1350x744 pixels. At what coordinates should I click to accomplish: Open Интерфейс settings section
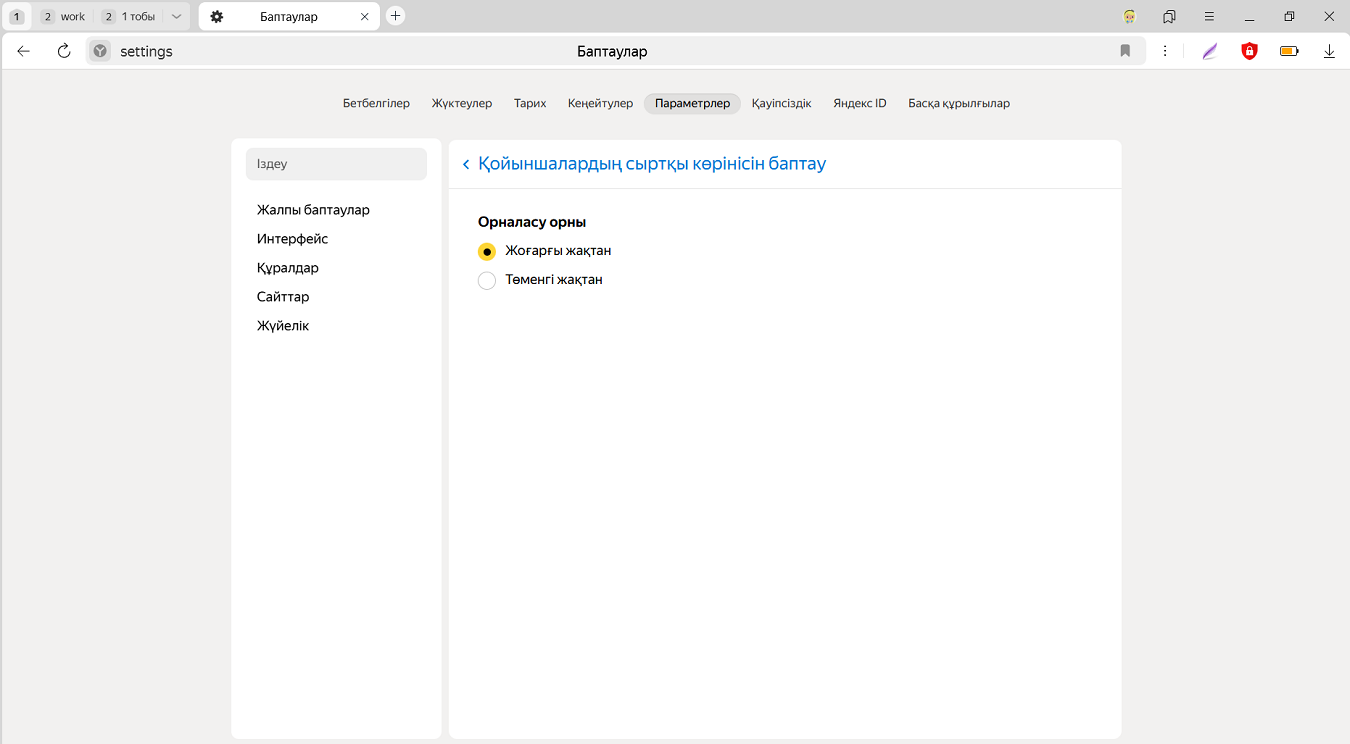click(x=292, y=239)
